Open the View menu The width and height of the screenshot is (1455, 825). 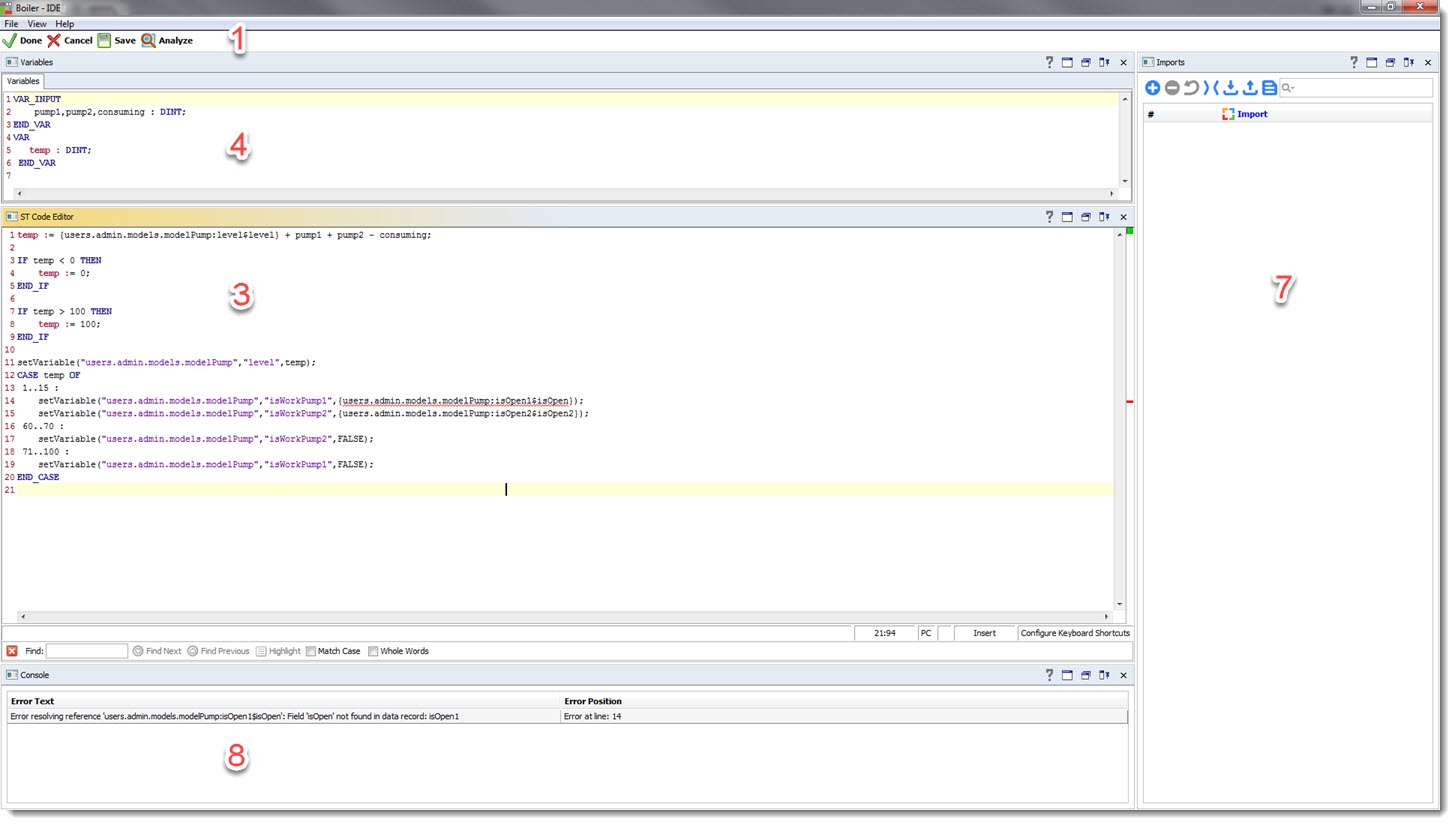tap(37, 24)
